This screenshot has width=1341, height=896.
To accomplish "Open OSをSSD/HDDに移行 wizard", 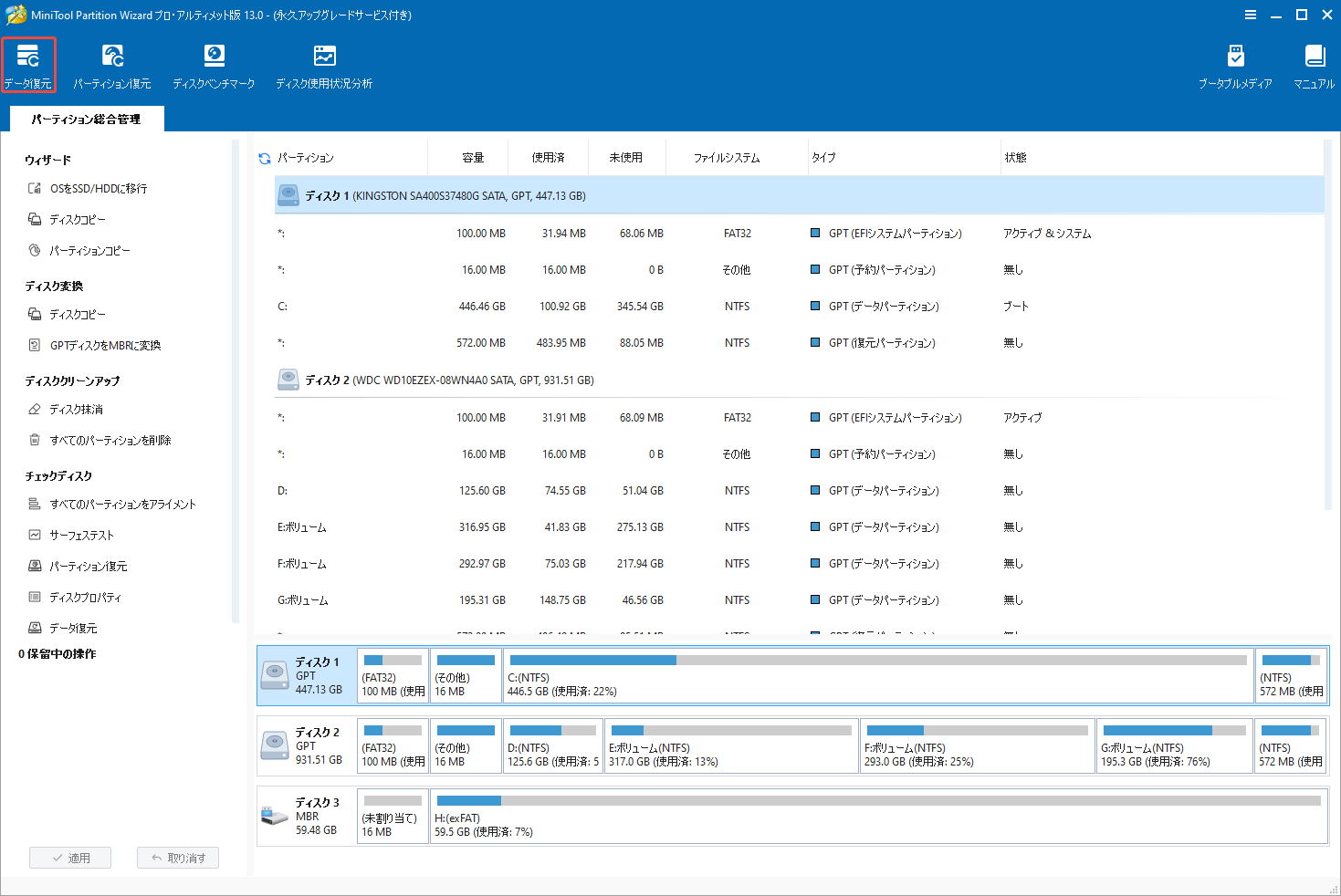I will (x=97, y=188).
